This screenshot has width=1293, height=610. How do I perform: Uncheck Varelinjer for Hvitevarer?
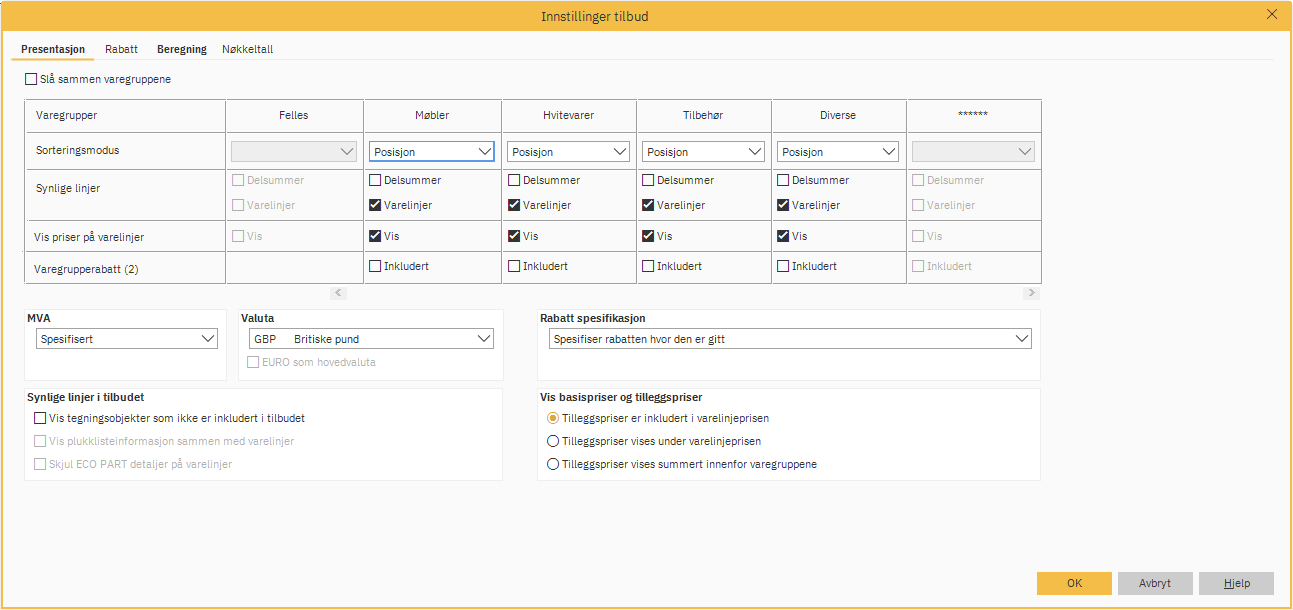(x=514, y=205)
